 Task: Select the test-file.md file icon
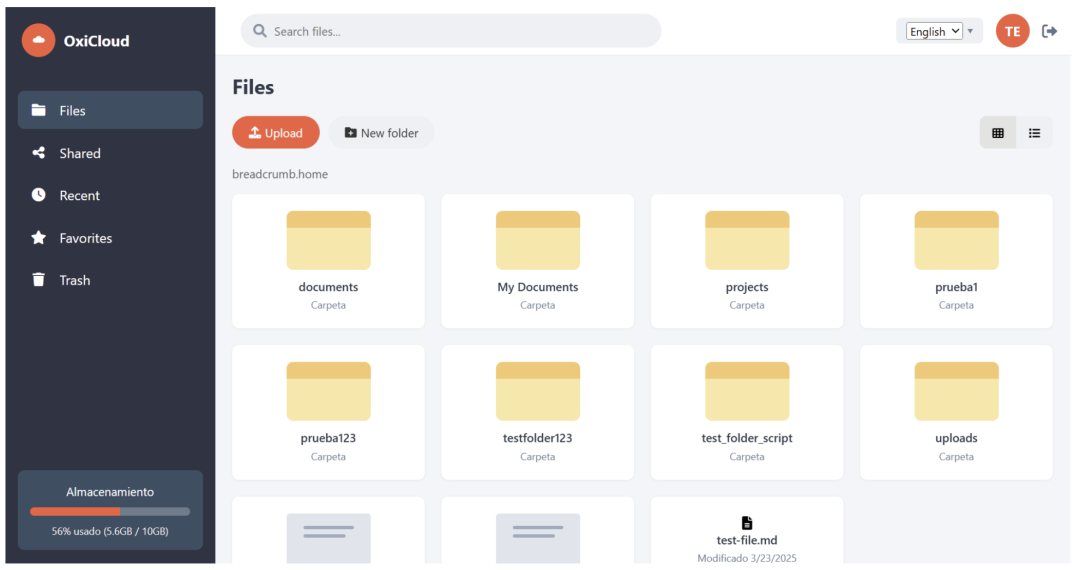747,523
